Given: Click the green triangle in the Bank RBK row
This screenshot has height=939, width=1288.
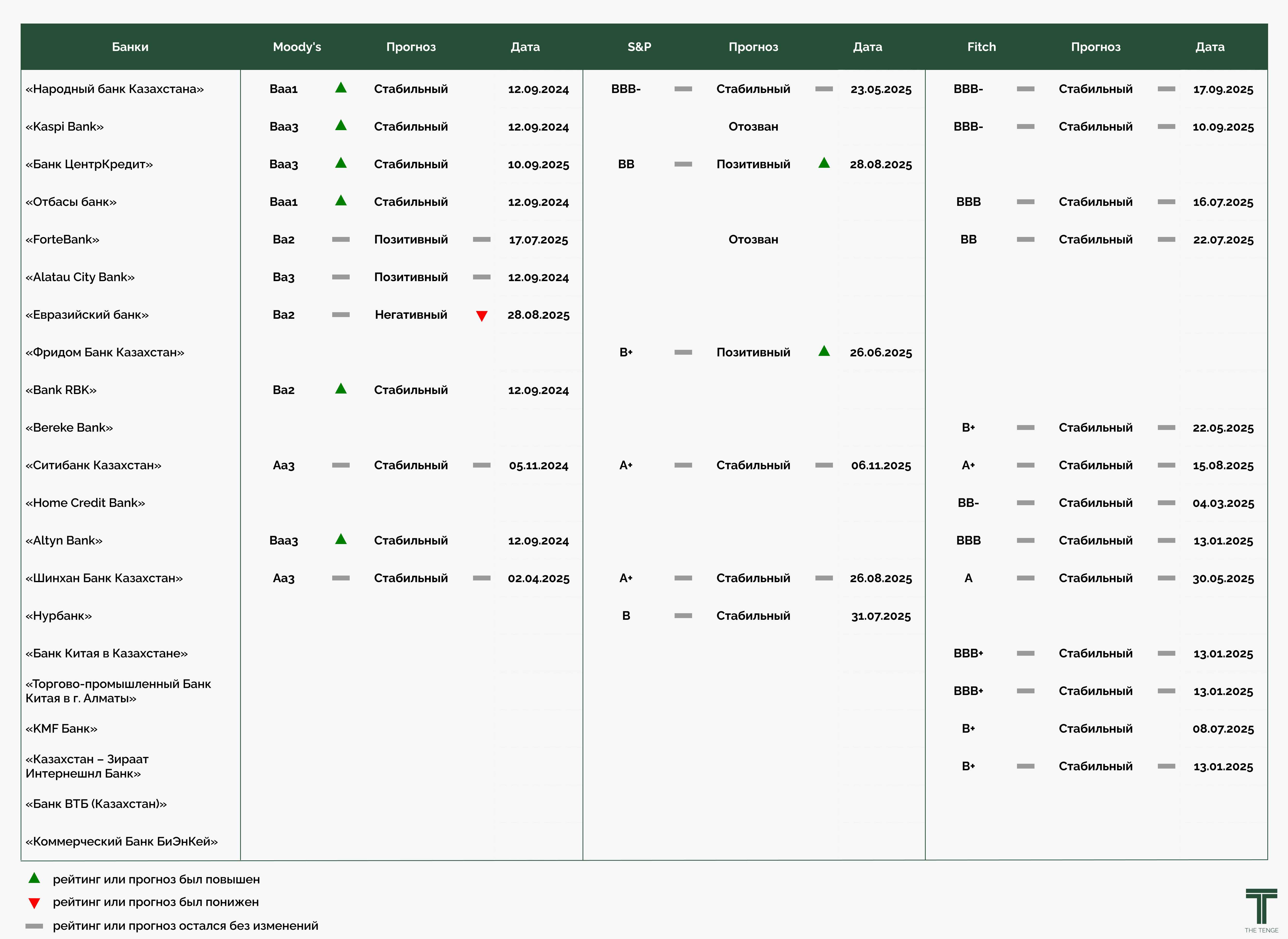Looking at the screenshot, I should pos(341,389).
